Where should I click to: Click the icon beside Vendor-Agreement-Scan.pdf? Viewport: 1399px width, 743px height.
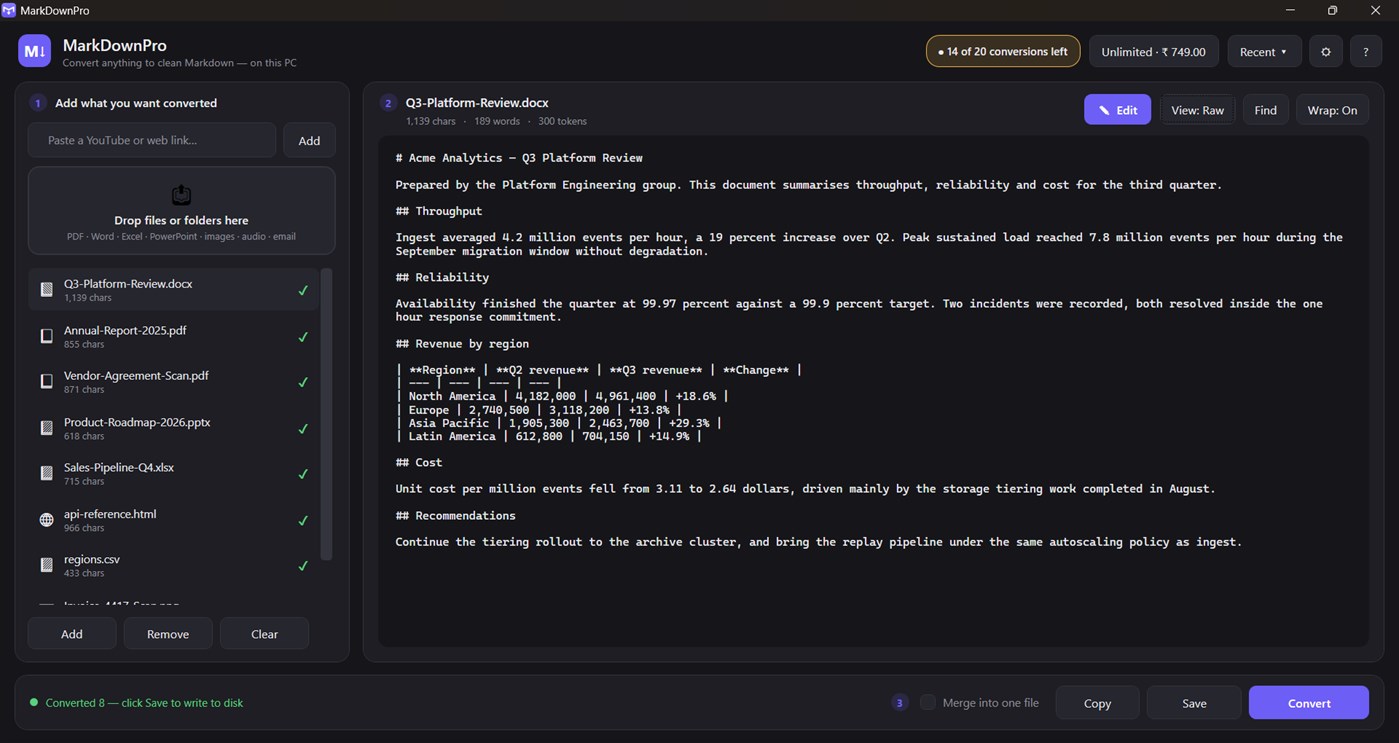coord(46,382)
